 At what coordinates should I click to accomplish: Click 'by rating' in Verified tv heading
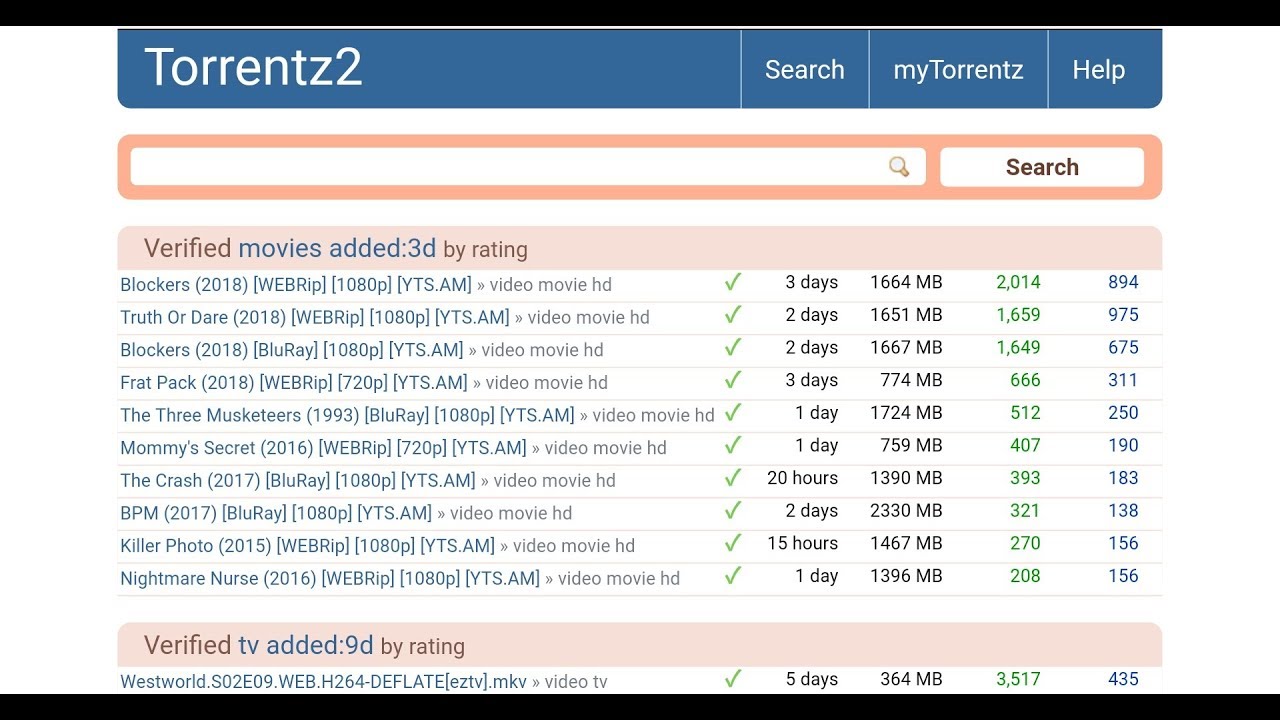click(x=422, y=646)
